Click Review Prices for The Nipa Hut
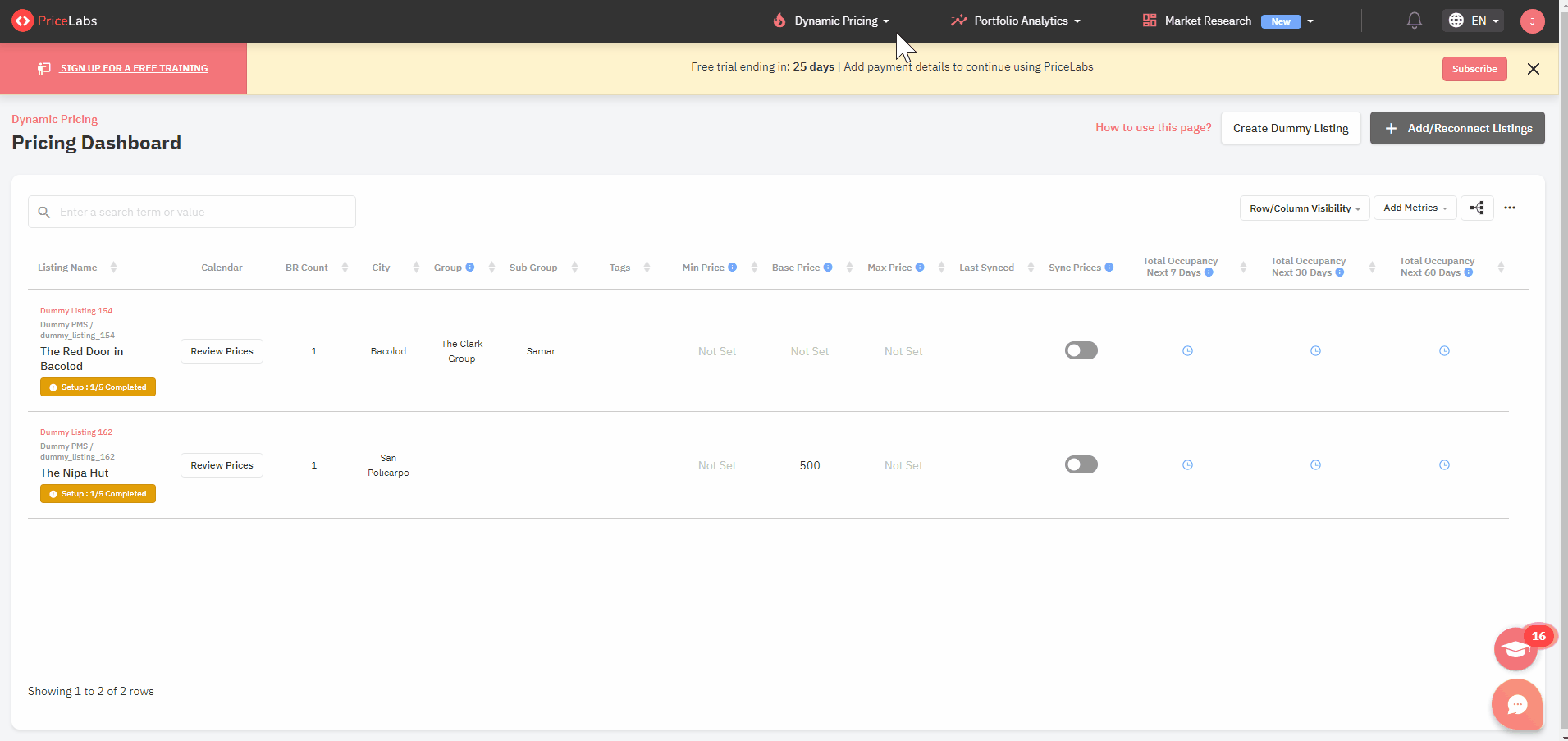This screenshot has height=741, width=1568. [221, 464]
